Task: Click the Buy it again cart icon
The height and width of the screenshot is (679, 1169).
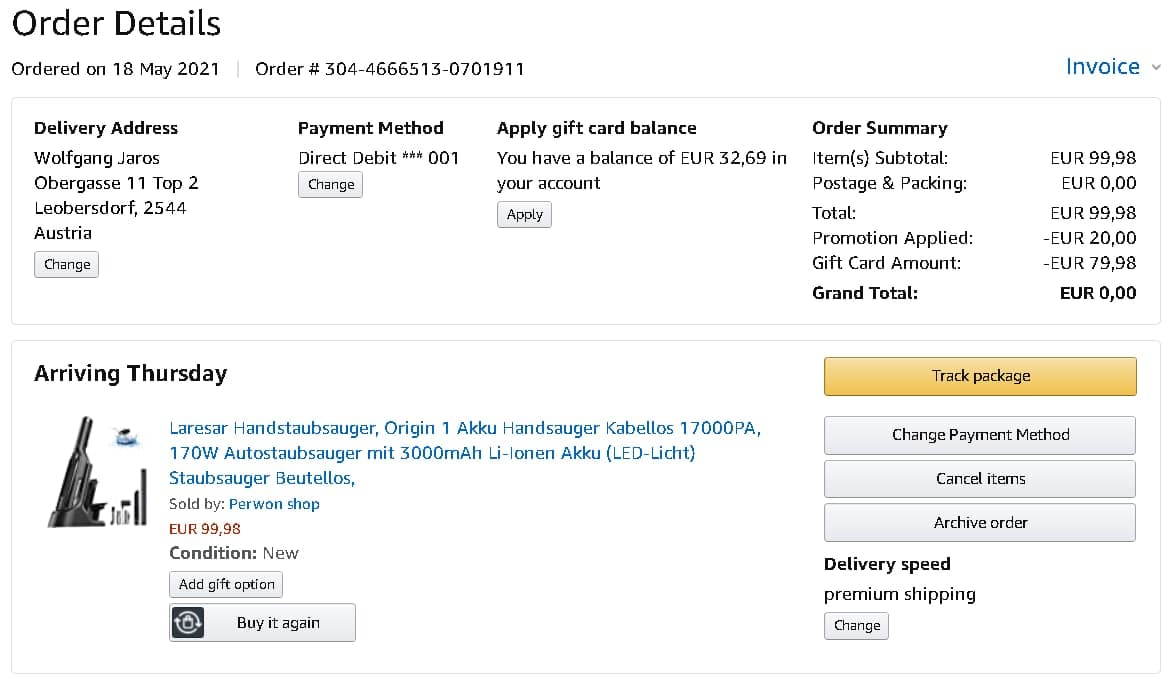Action: [x=188, y=622]
